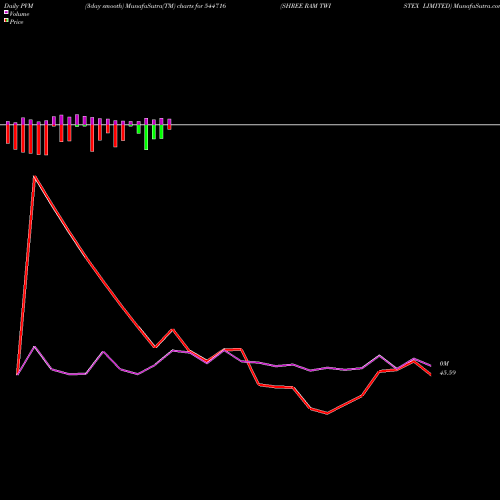Click the highest peak of red price line

35,176
